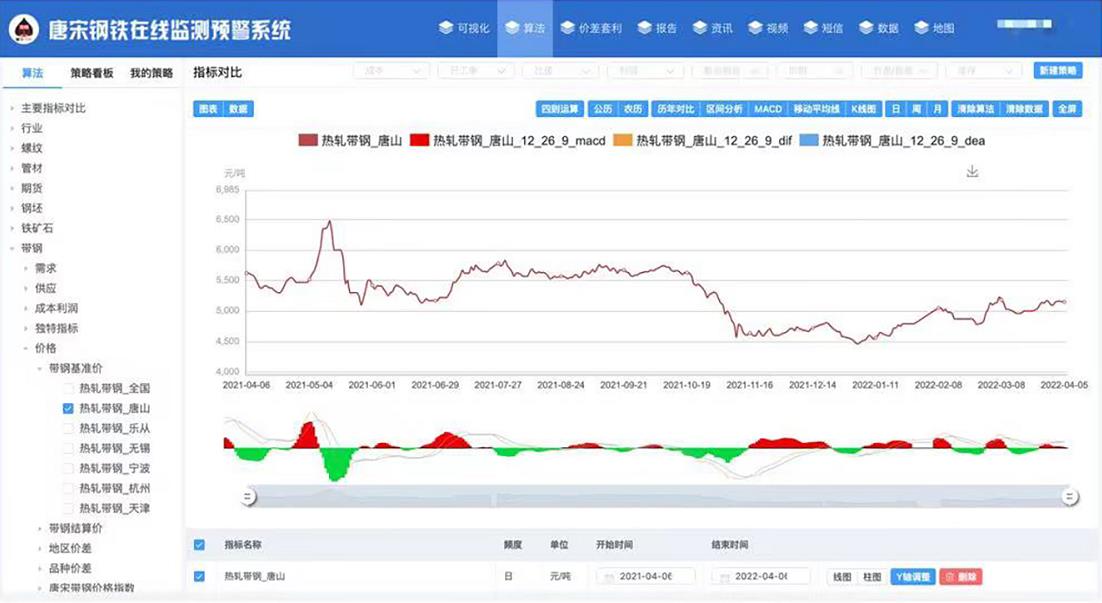This screenshot has height=603, width=1102.
Task: Toggle the select-all checkbox in table header
Action: coord(199,545)
